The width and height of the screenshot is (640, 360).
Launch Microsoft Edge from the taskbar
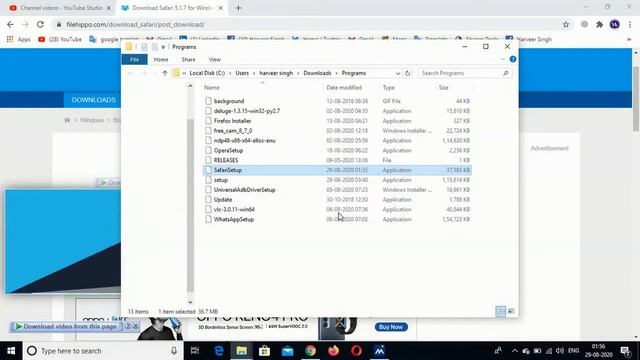219,351
